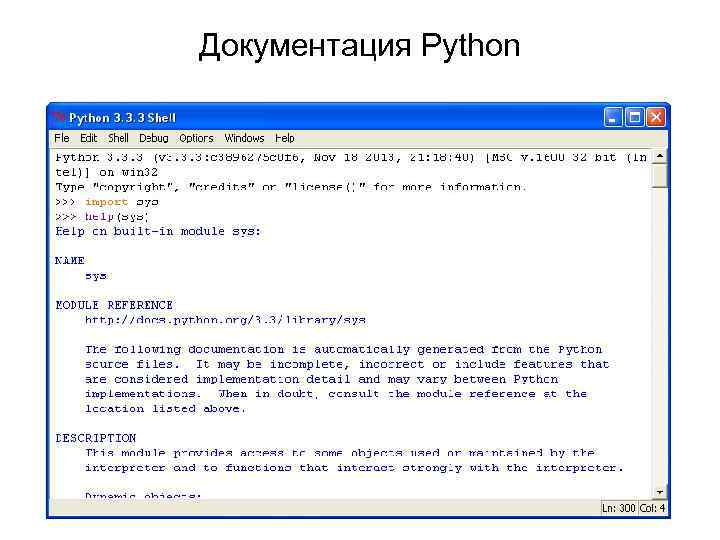Image resolution: width=720 pixels, height=540 pixels.
Task: Click the 'Help on built-in module sys:' line
Action: point(158,231)
